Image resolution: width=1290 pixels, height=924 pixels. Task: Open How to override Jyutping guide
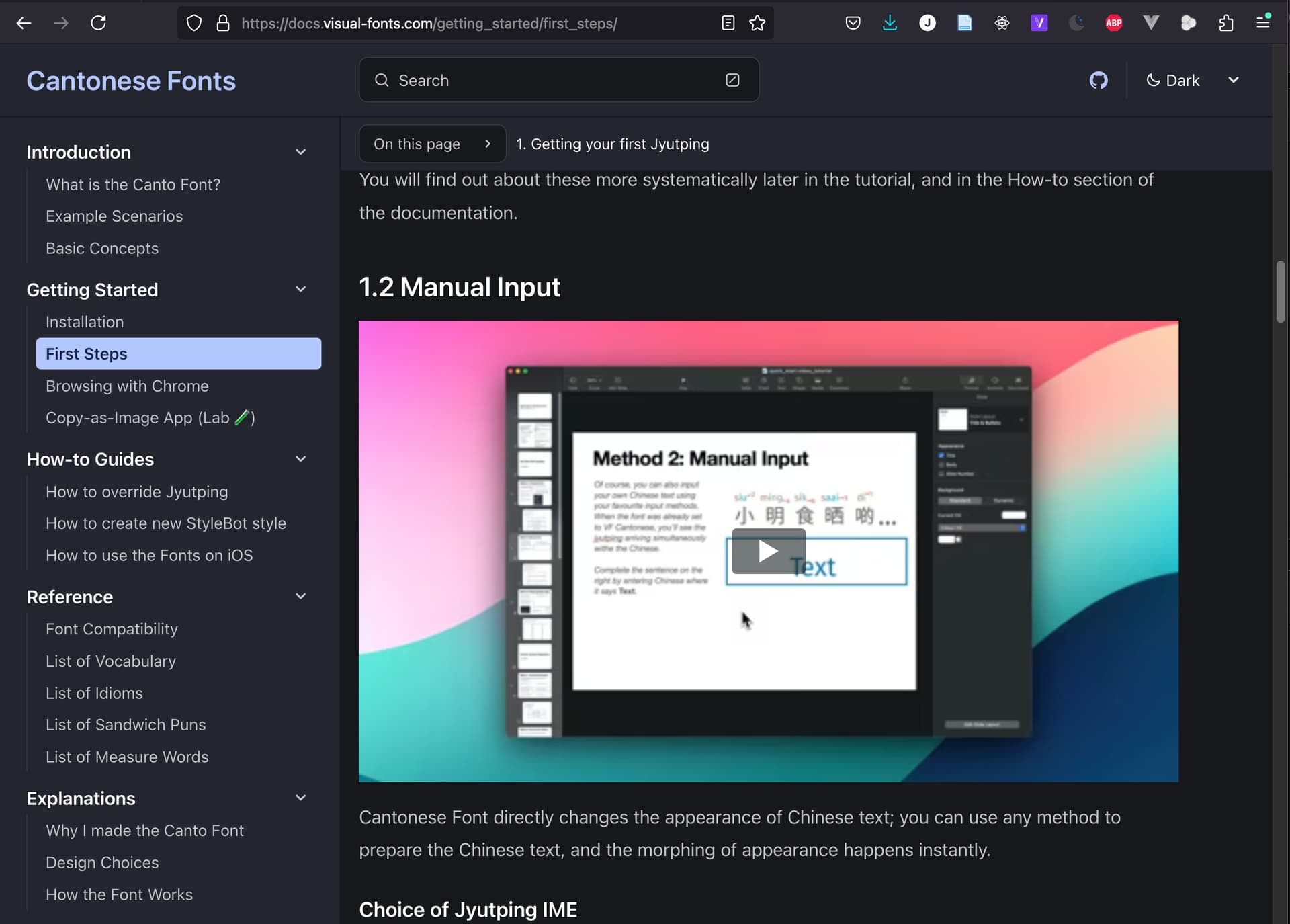[x=136, y=491]
